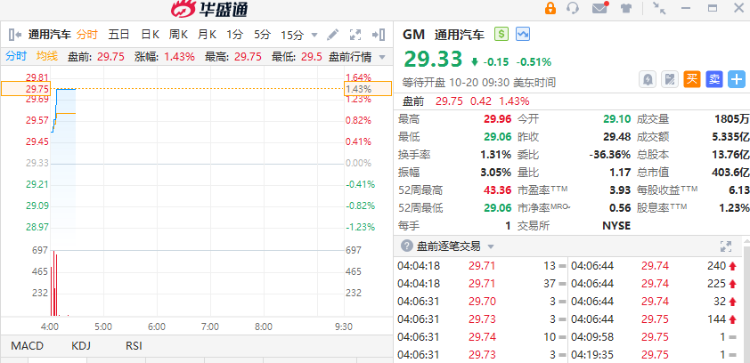Click the 卖 sell button
Image resolution: width=750 pixels, height=363 pixels.
point(714,79)
